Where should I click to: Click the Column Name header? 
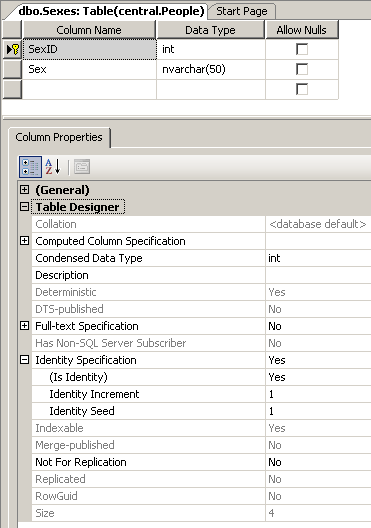[89, 30]
